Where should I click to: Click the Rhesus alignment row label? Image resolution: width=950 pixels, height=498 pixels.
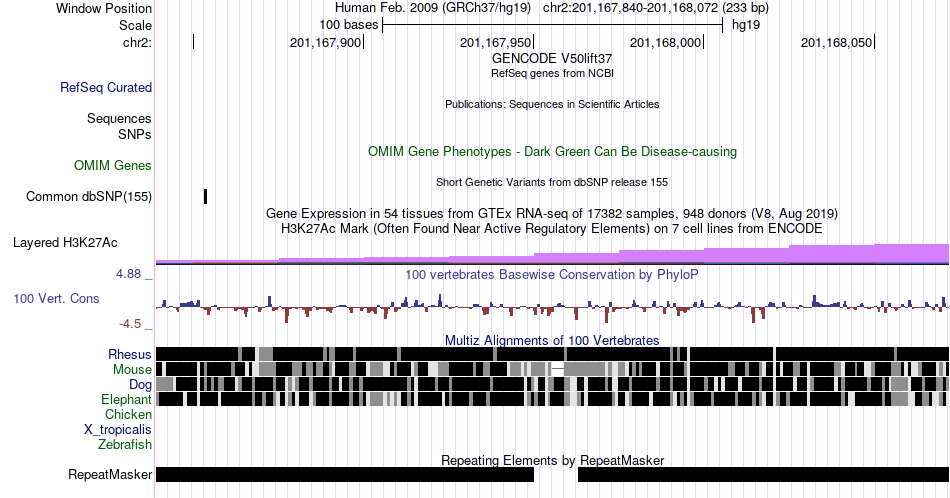point(130,354)
